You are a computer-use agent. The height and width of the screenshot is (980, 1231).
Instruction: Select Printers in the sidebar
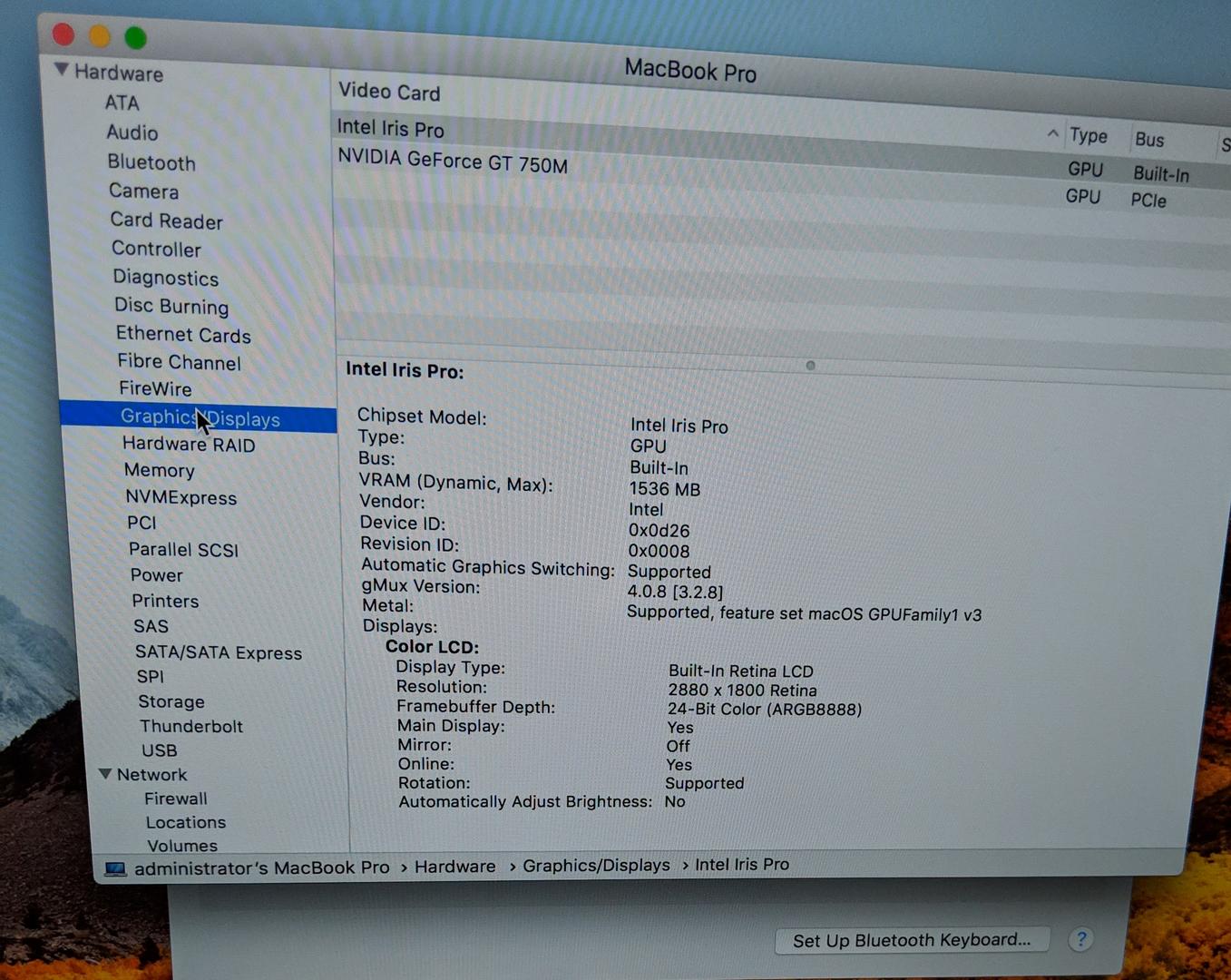click(165, 601)
